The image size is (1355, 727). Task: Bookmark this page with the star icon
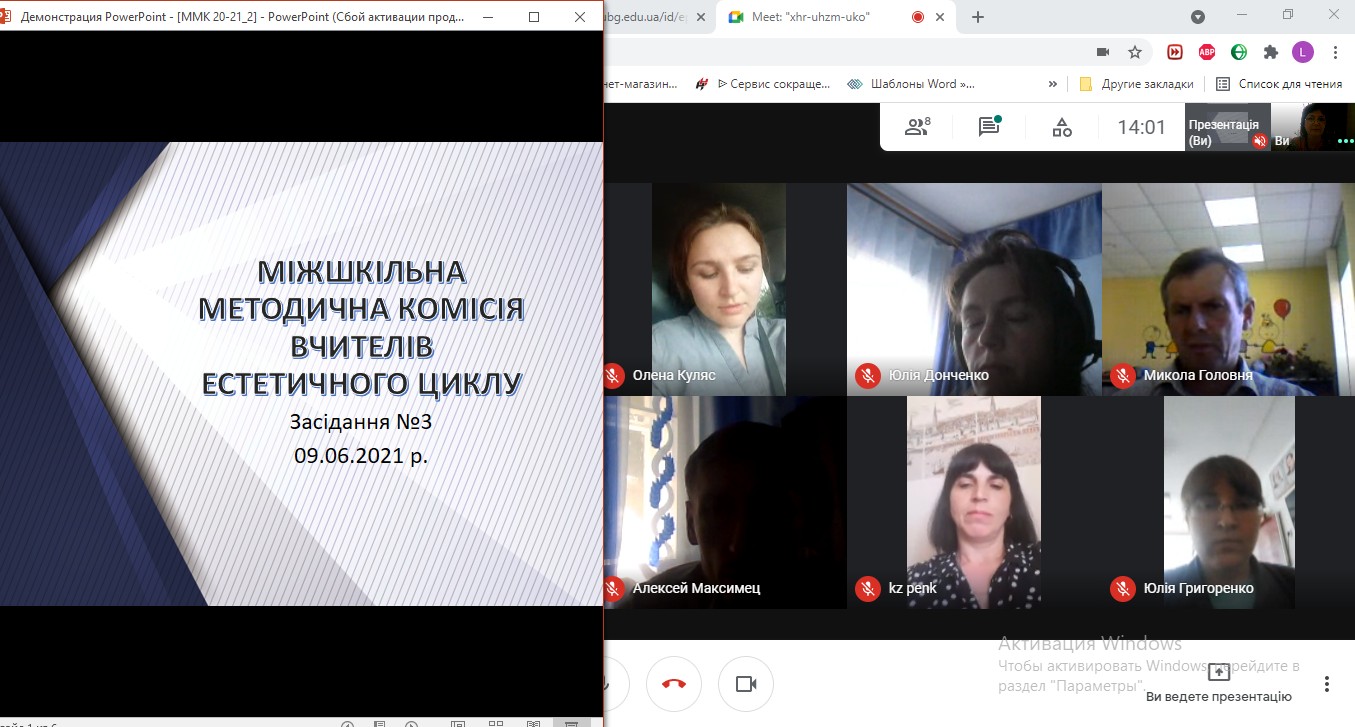pyautogui.click(x=1135, y=52)
